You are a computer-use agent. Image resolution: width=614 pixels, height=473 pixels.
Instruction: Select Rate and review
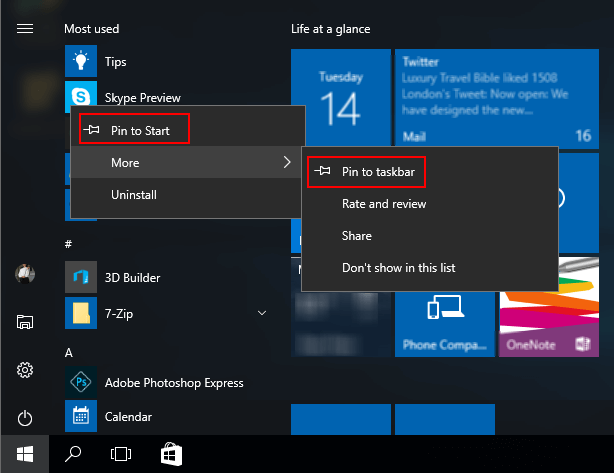coord(430,204)
